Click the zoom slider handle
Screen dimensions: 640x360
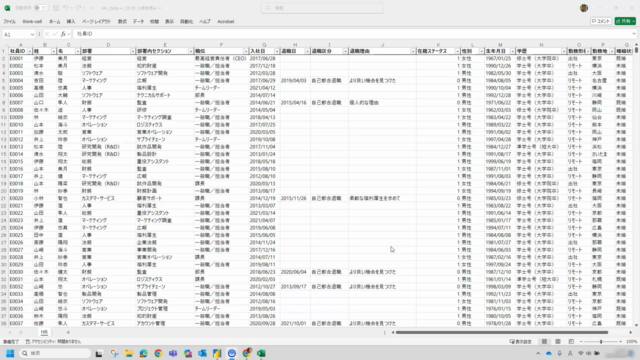[601, 342]
